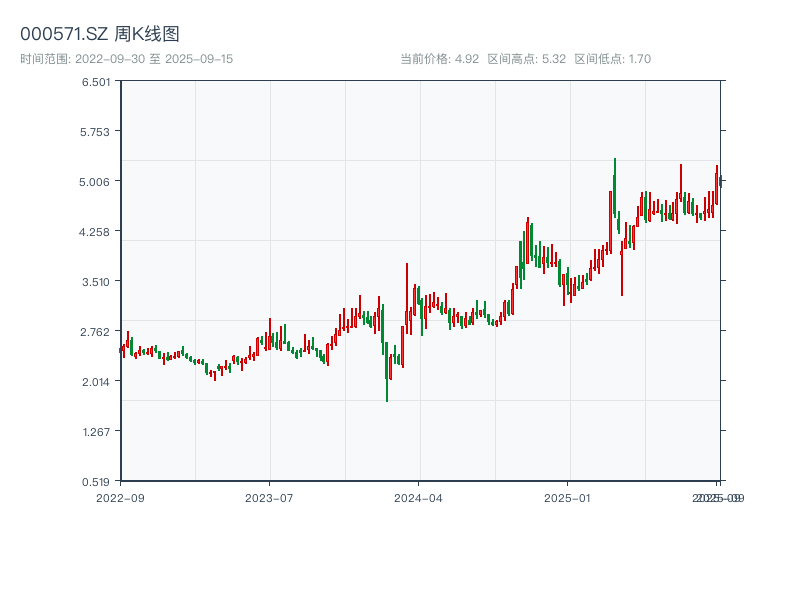Image resolution: width=800 pixels, height=600 pixels.
Task: Click the 2022-09 x-axis date label
Action: click(120, 497)
